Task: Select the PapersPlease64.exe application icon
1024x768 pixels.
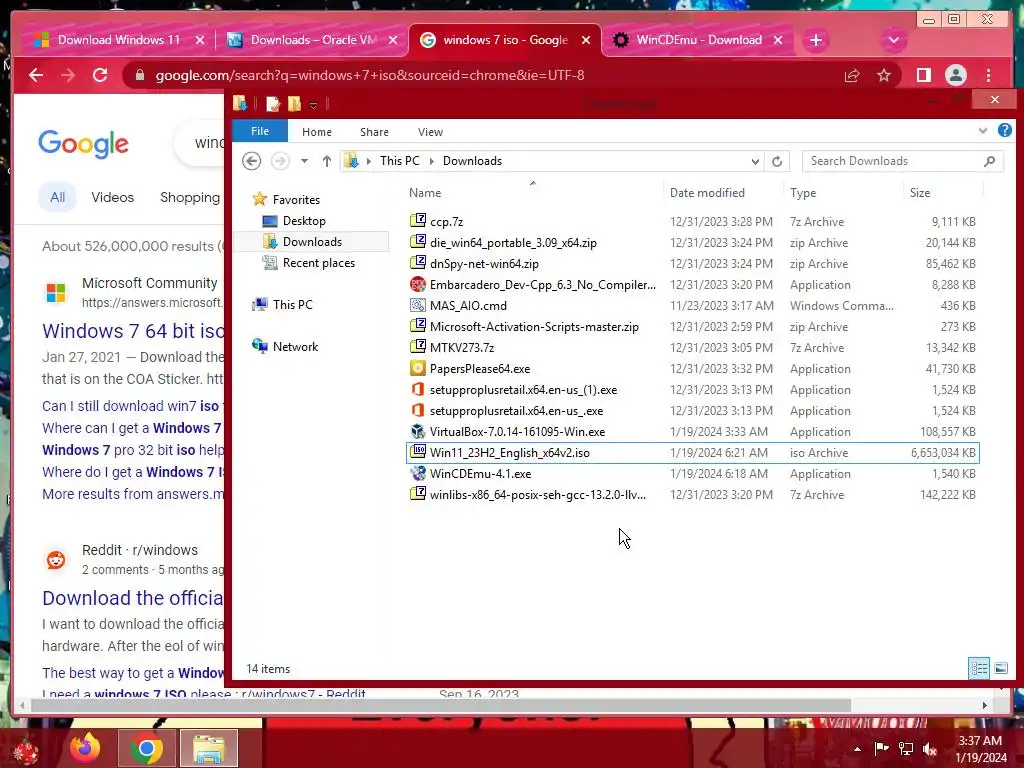Action: 418,368
